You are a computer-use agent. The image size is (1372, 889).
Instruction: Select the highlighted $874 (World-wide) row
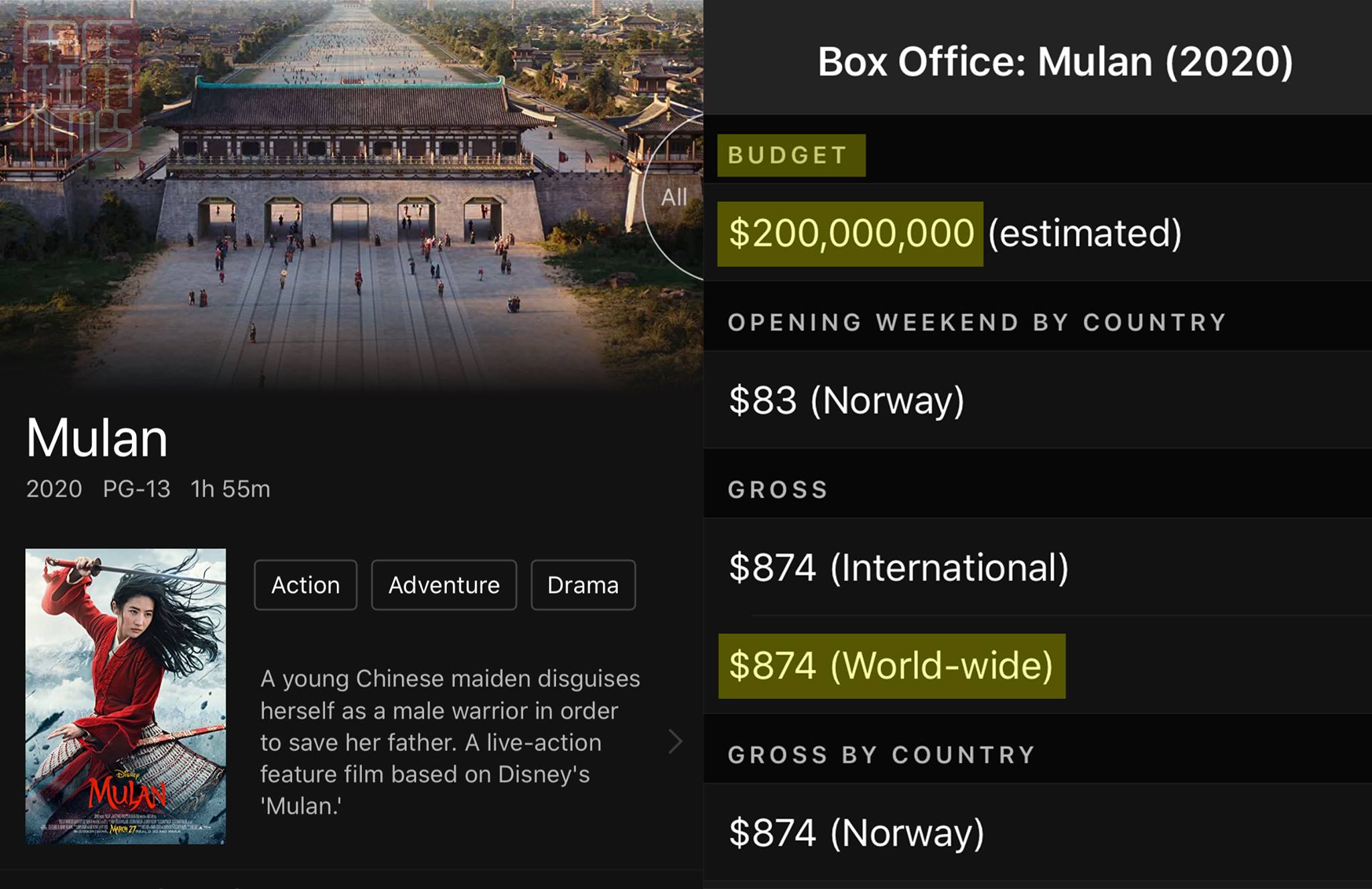(x=892, y=666)
